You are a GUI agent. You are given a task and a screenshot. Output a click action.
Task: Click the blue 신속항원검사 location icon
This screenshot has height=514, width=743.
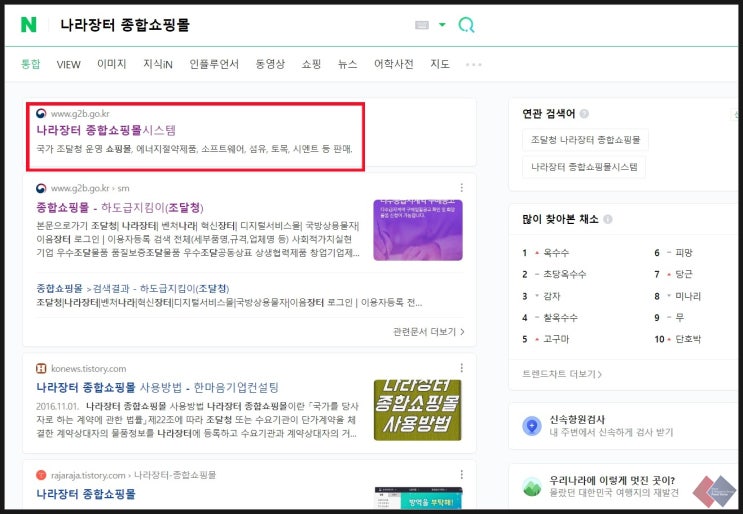point(532,425)
